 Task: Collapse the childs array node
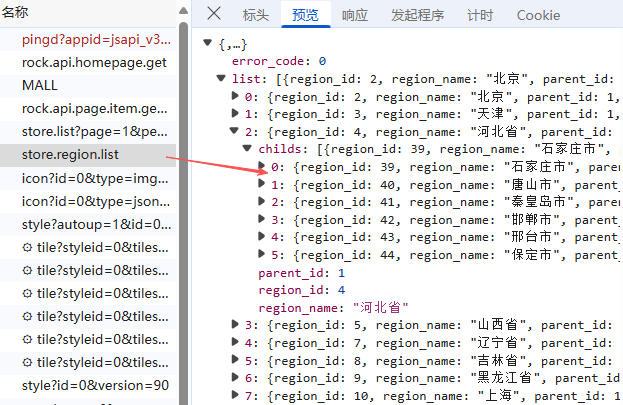247,148
